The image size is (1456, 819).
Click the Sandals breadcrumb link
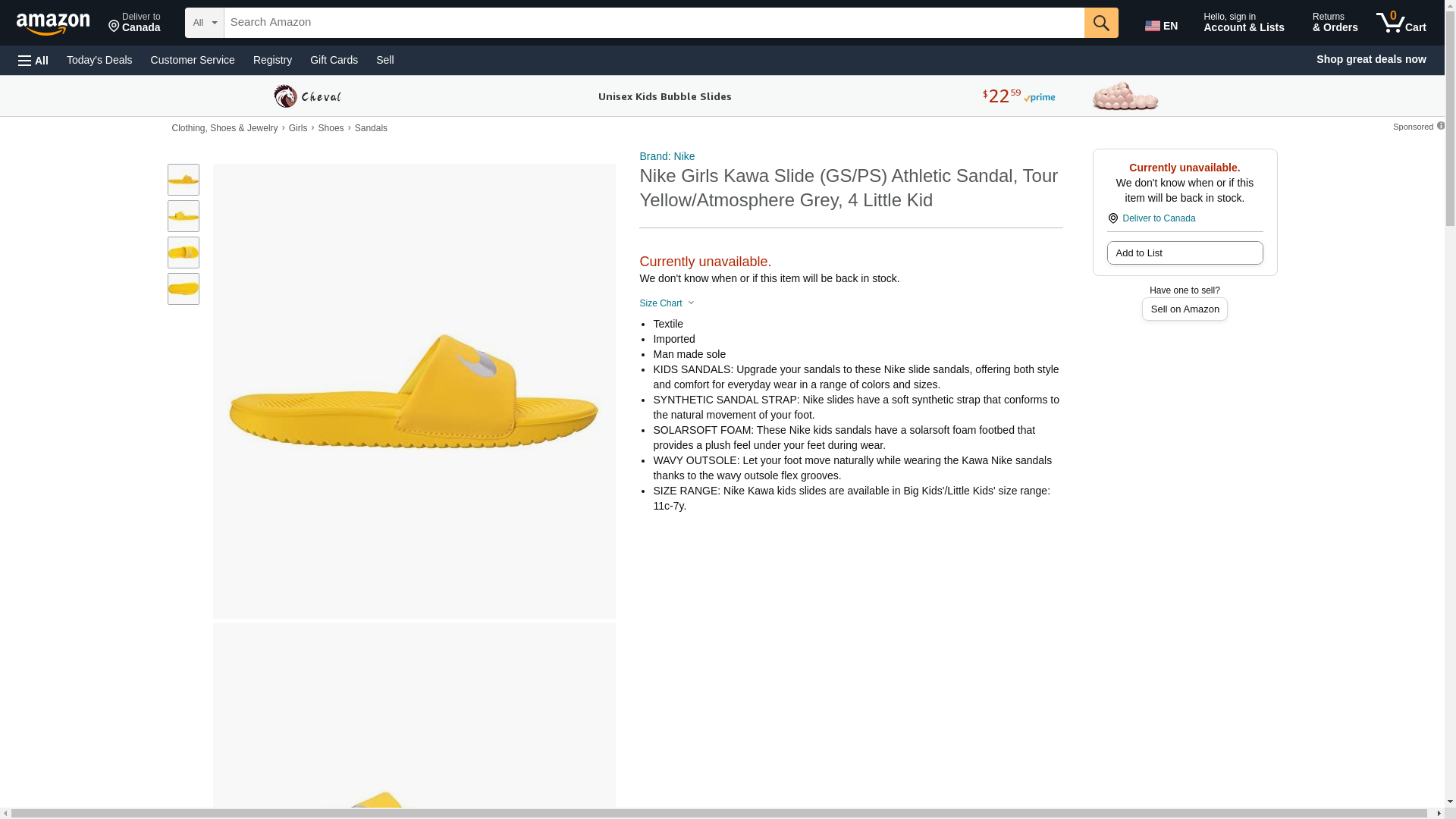[371, 128]
